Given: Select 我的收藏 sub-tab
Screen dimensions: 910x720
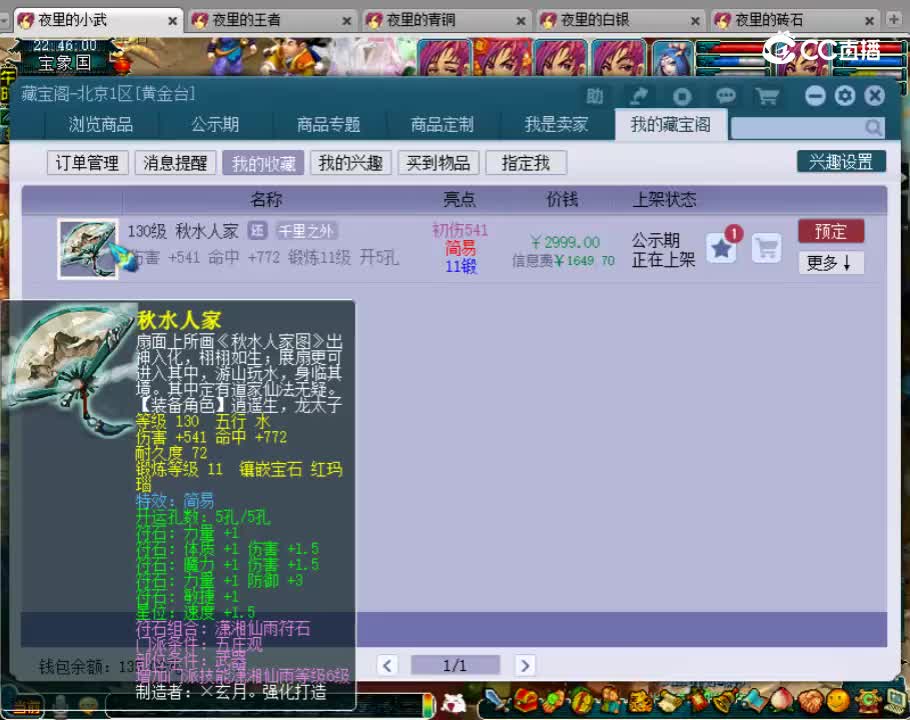Looking at the screenshot, I should pos(263,163).
